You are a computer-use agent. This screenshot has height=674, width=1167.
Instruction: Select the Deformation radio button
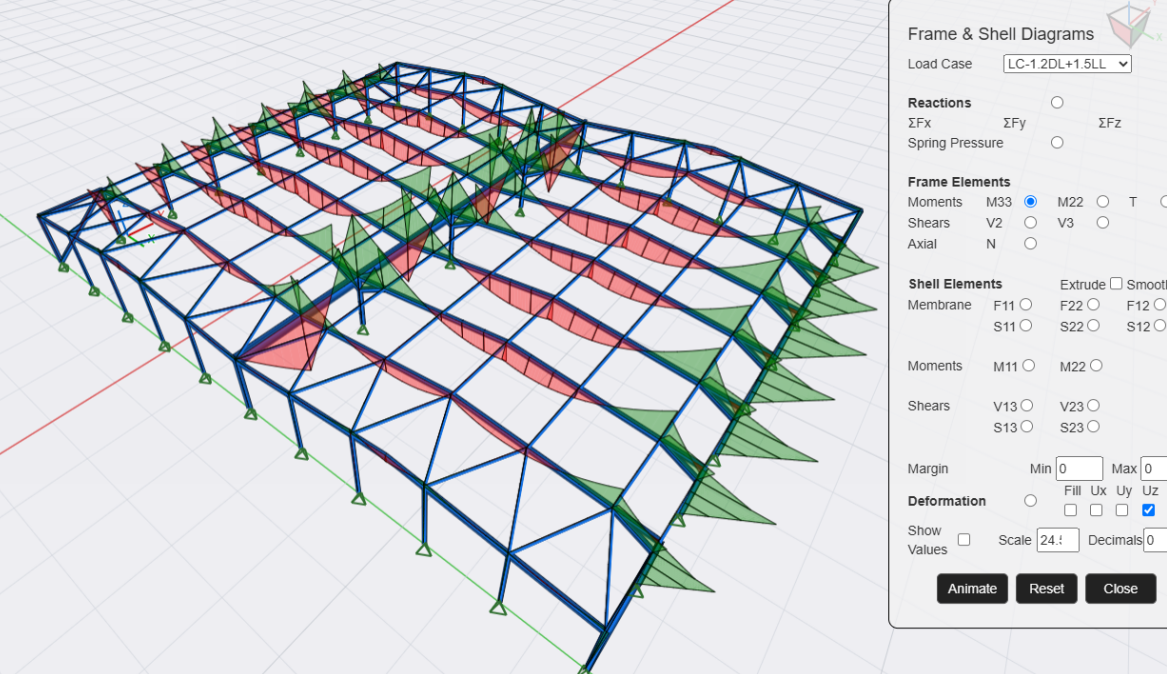click(x=1030, y=501)
